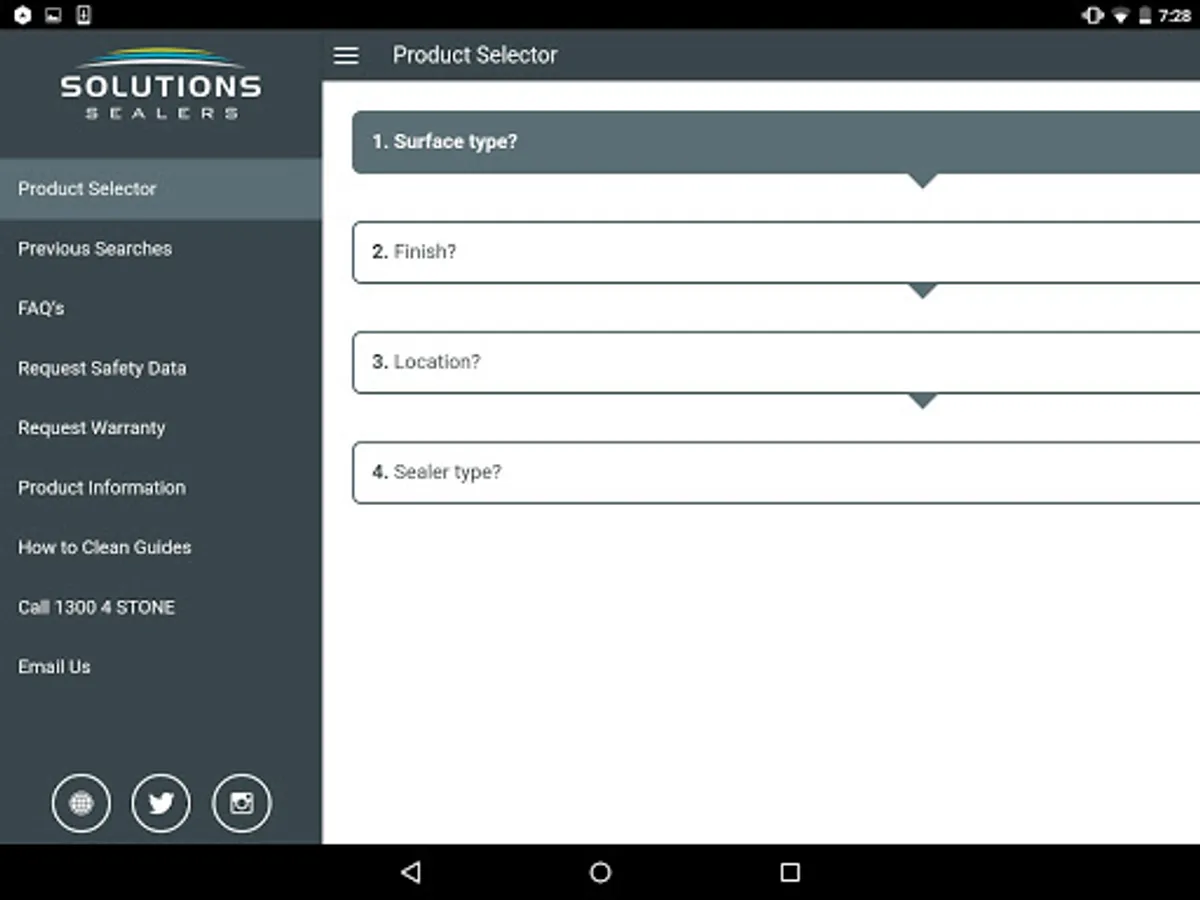
Task: Open Previous Searches menu item
Action: 161,249
